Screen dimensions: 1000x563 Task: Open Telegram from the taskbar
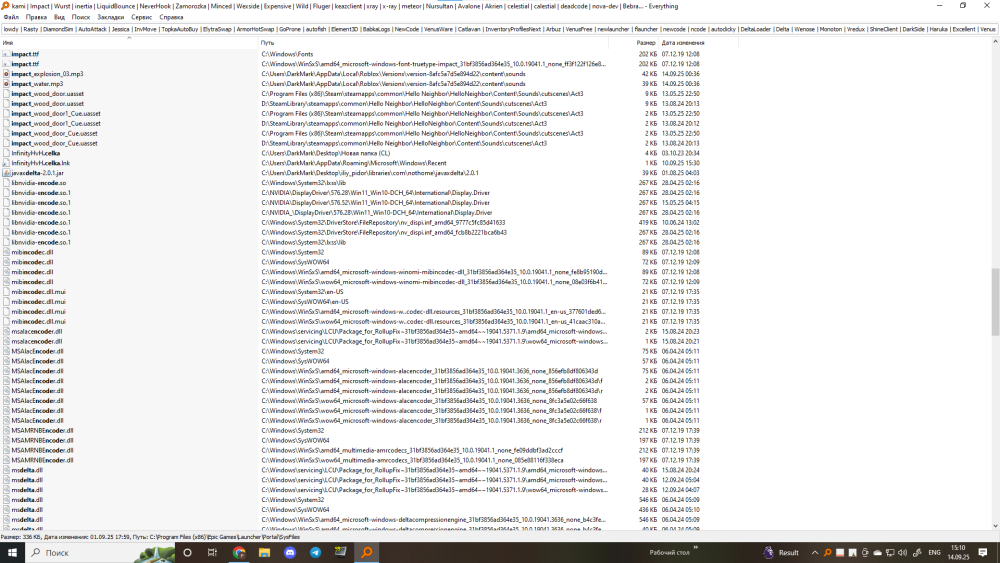tap(316, 552)
